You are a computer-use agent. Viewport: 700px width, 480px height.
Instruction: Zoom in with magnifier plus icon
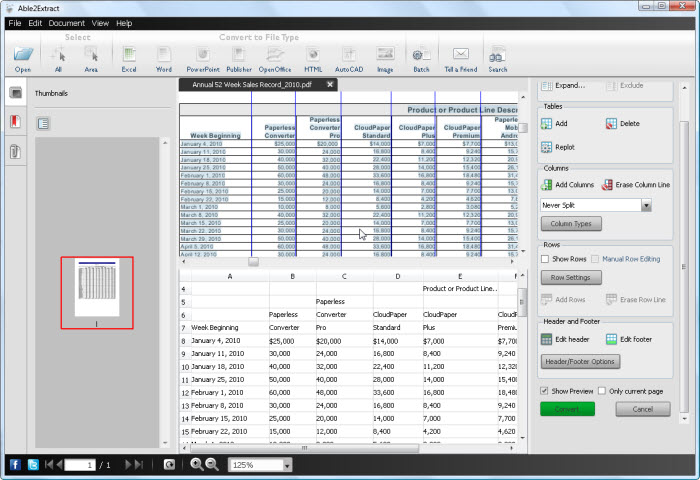point(196,464)
